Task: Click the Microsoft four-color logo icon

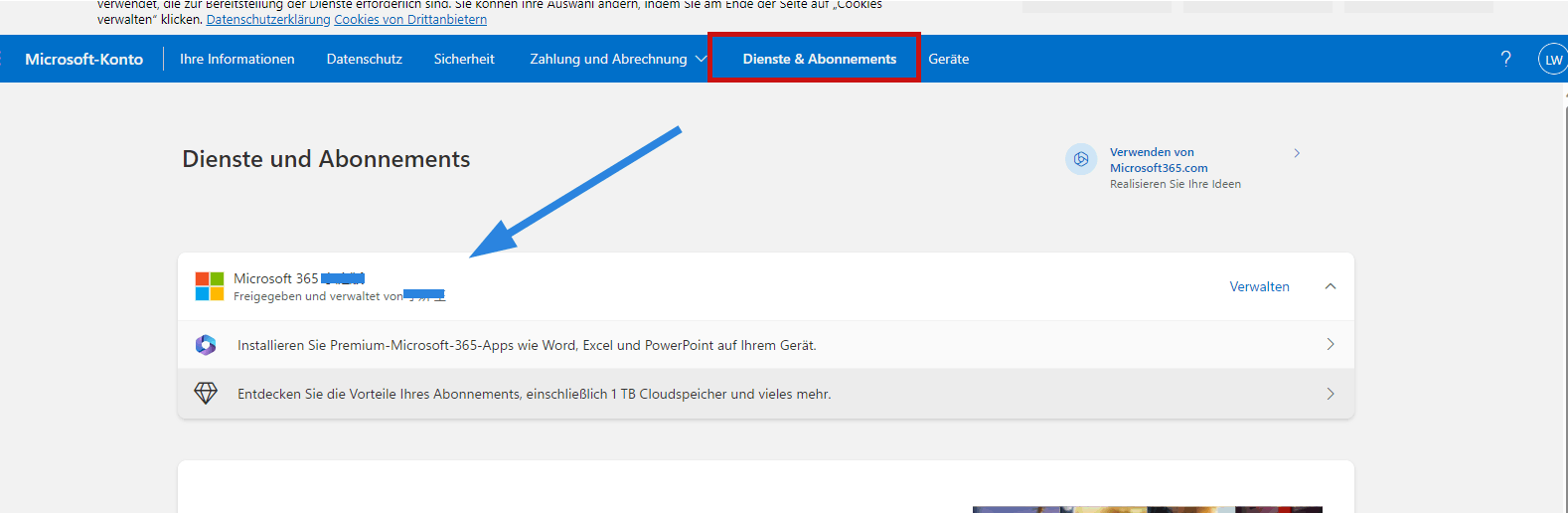Action: pos(210,286)
